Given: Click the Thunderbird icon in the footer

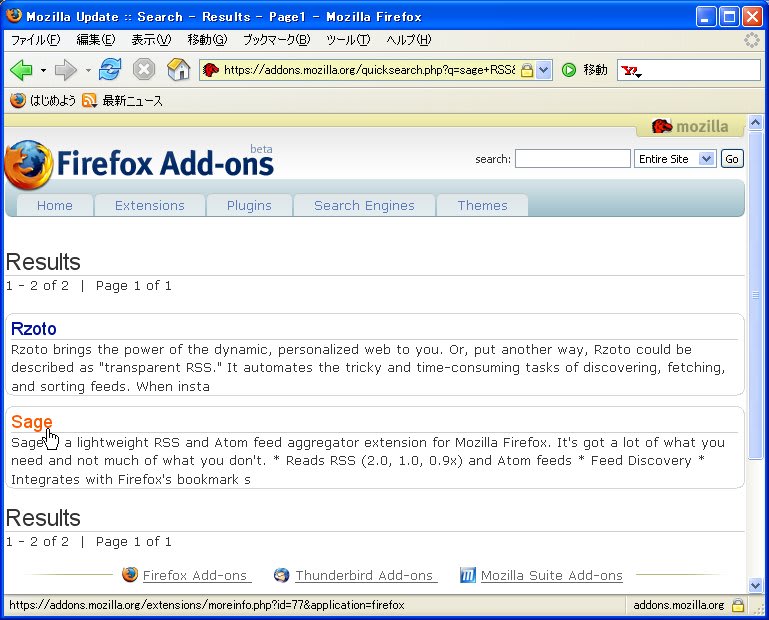Looking at the screenshot, I should click(x=282, y=575).
